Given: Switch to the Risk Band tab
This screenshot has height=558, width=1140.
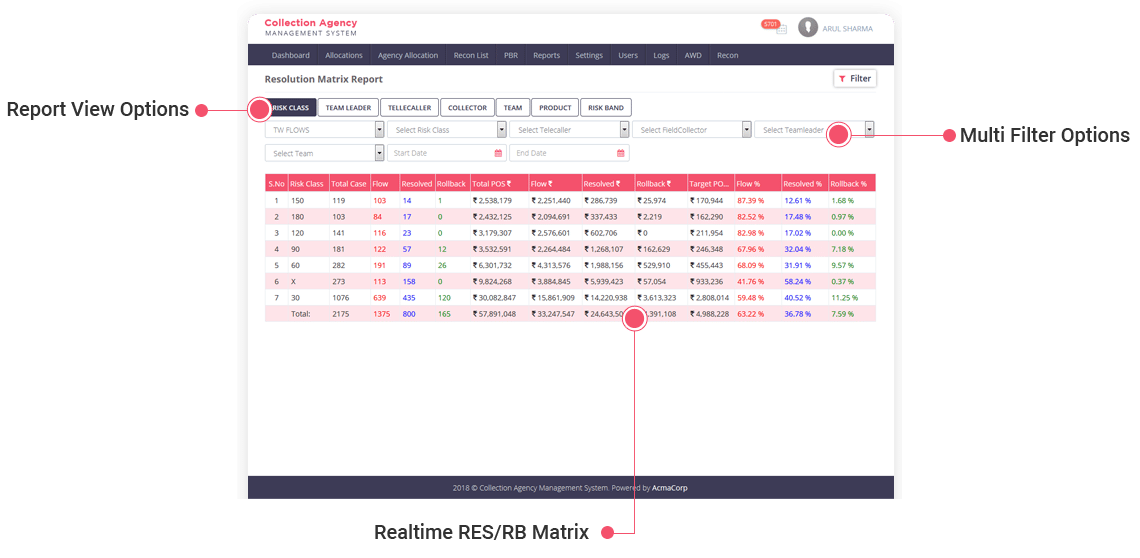Looking at the screenshot, I should click(606, 108).
